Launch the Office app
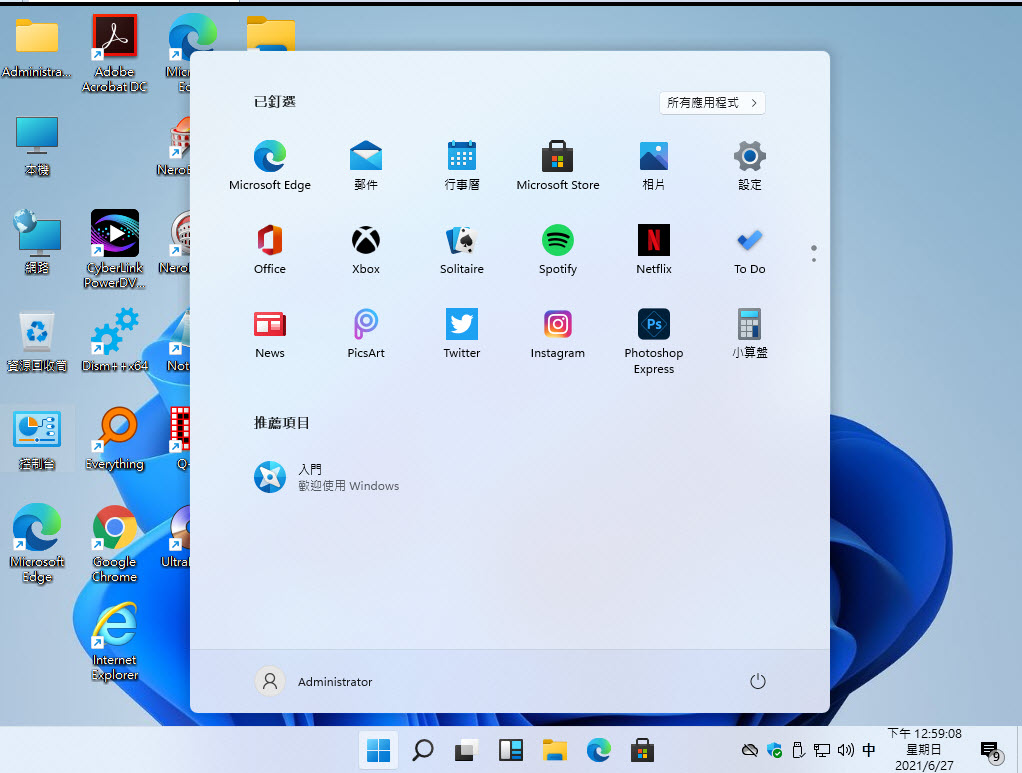This screenshot has height=773, width=1022. pos(270,249)
